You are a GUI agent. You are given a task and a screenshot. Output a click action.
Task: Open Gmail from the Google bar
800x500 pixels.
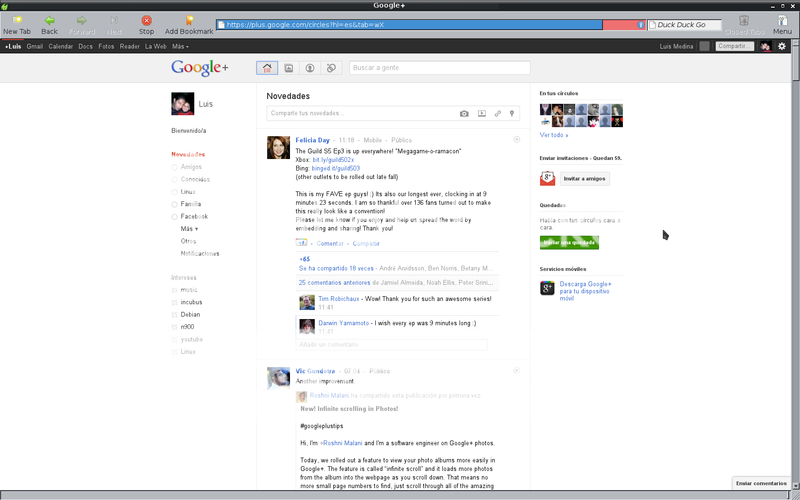35,46
